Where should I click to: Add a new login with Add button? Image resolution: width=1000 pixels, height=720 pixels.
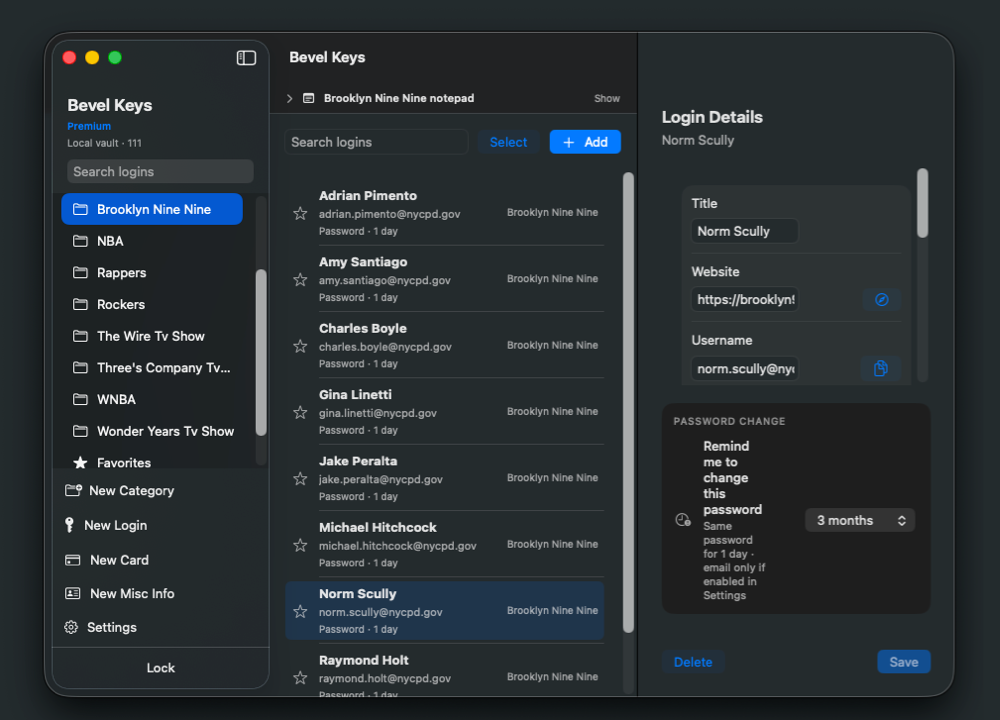pyautogui.click(x=585, y=142)
